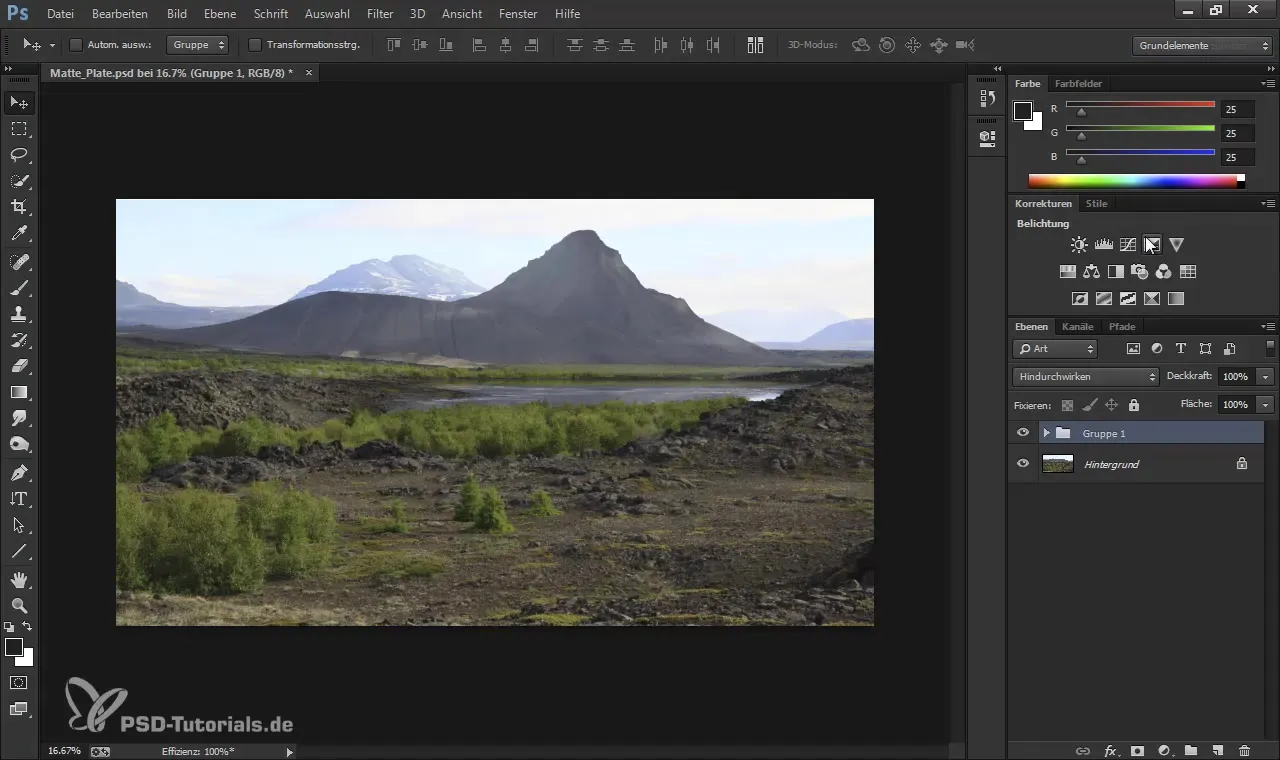Select the Eyedropper tool

(19, 234)
